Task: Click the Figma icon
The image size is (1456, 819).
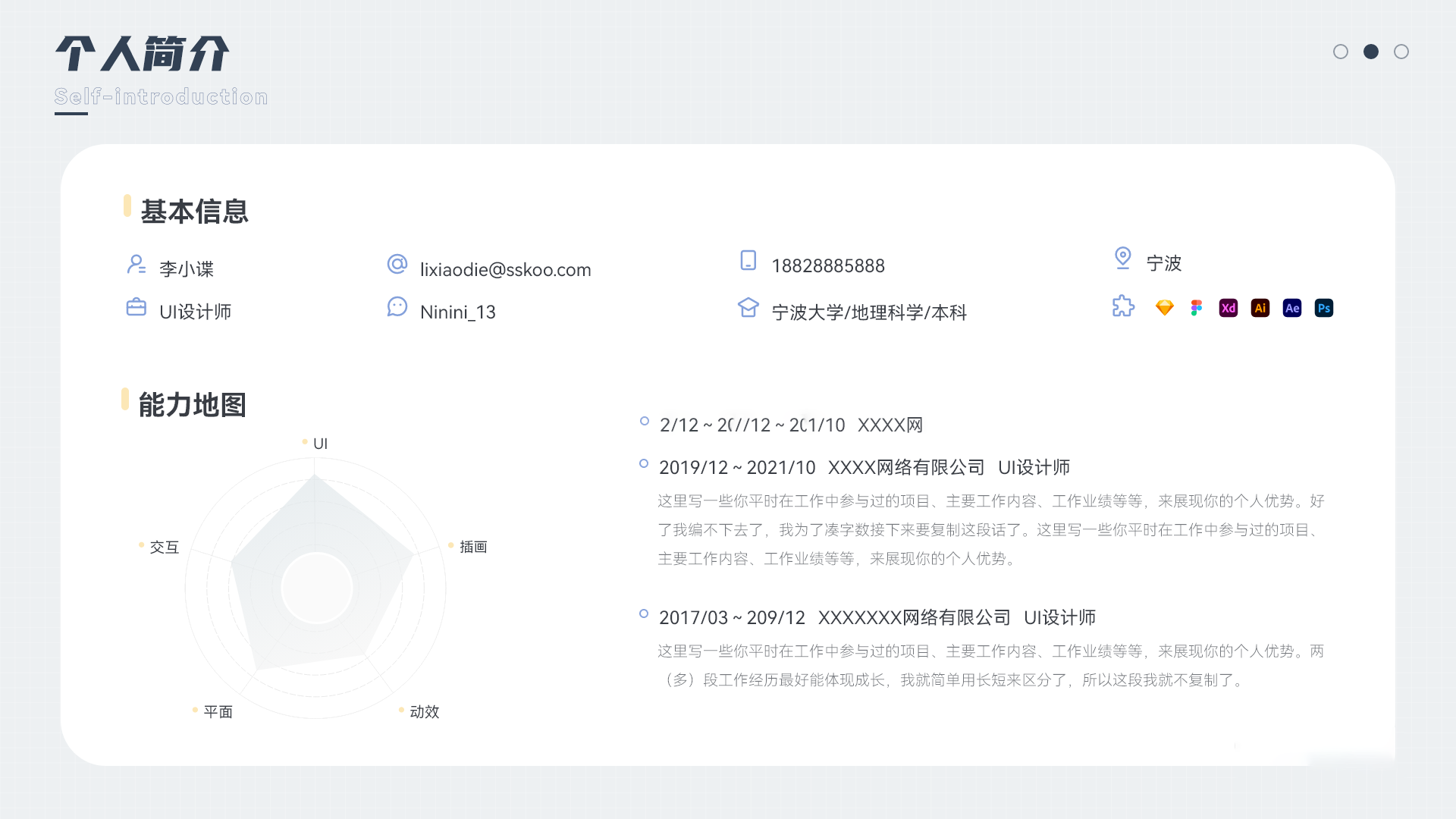Action: pyautogui.click(x=1197, y=308)
